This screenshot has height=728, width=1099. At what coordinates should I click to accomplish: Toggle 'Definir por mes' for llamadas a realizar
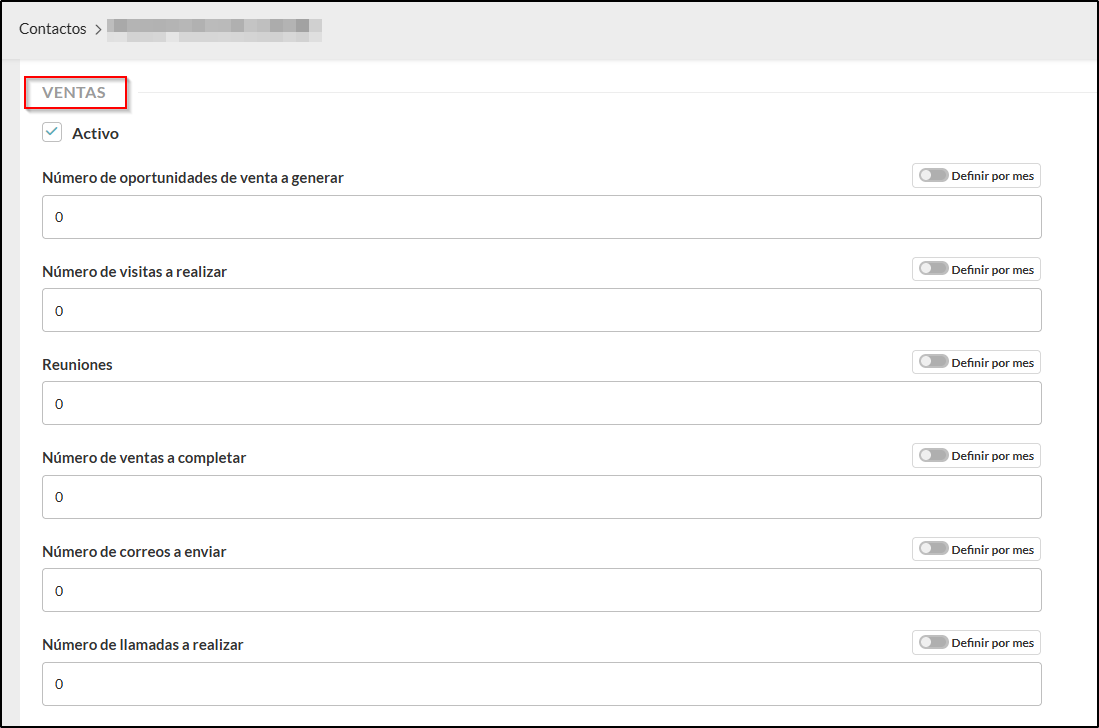934,642
